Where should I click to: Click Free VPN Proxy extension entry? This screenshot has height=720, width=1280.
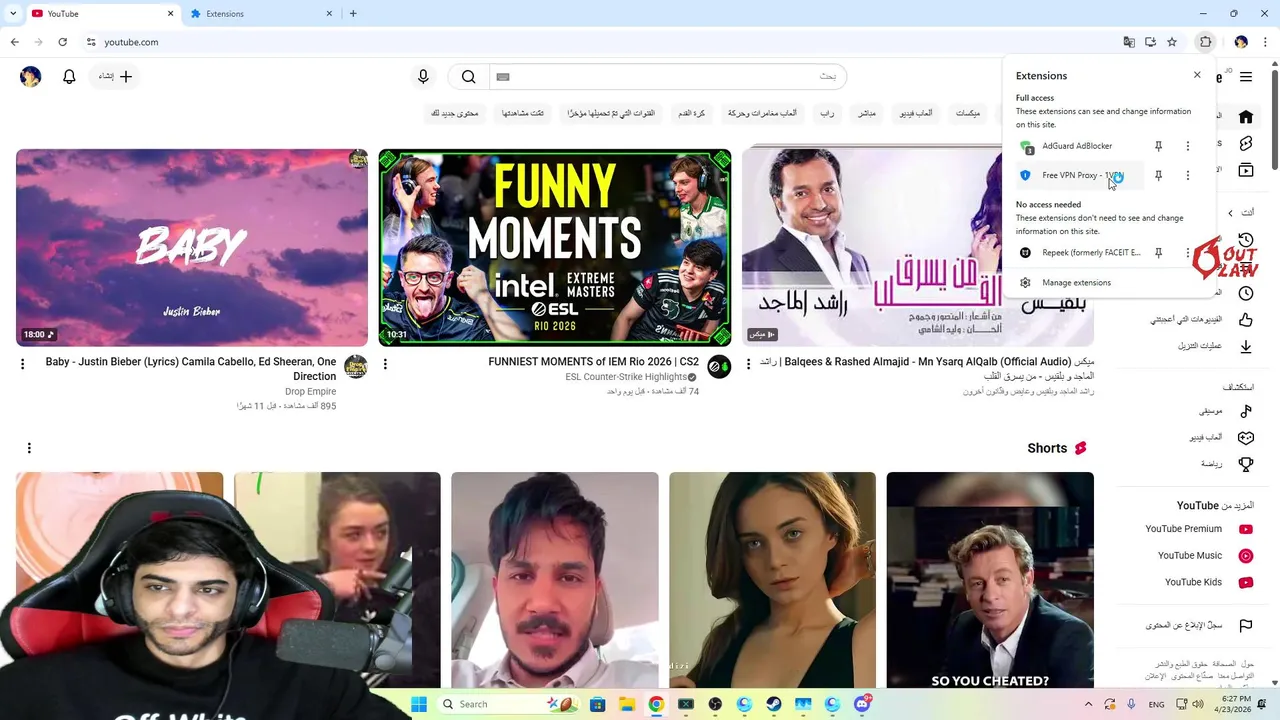coord(1078,175)
